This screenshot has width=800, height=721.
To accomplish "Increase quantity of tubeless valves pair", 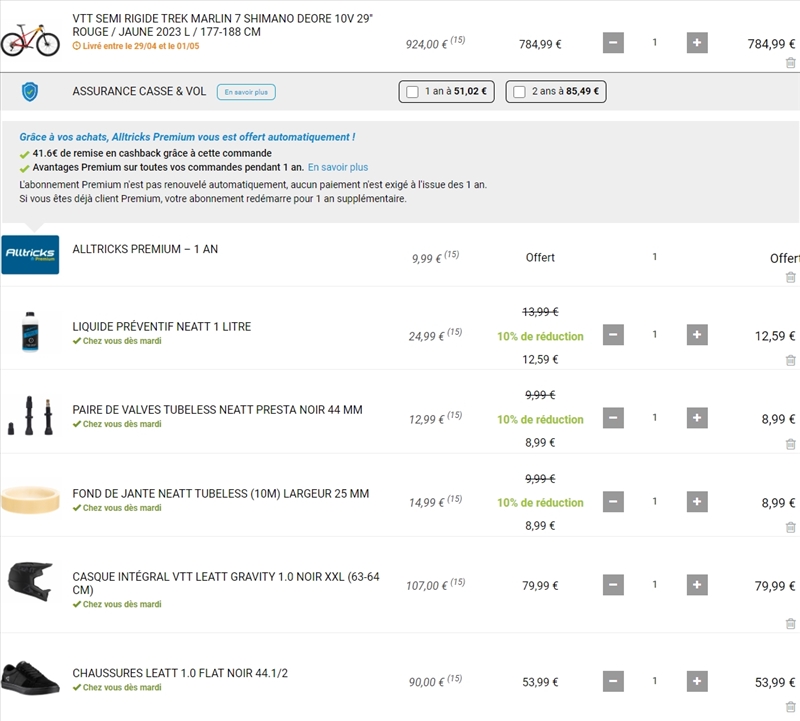I will click(697, 418).
